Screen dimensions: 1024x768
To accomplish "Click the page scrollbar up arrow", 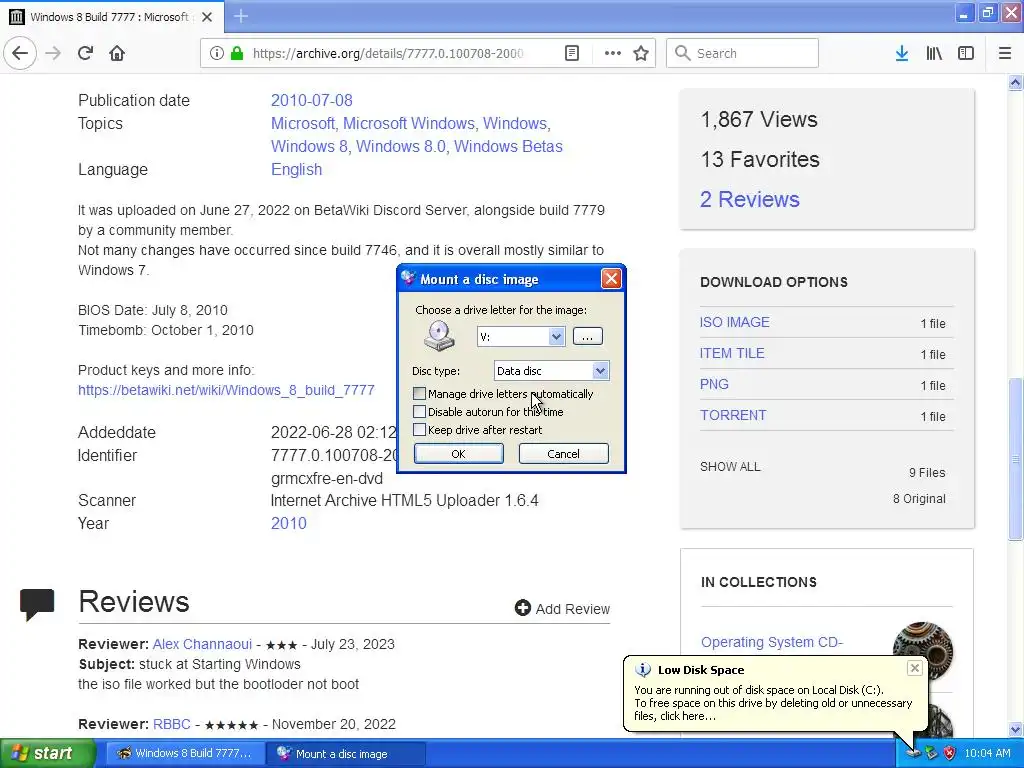I will coord(1015,82).
